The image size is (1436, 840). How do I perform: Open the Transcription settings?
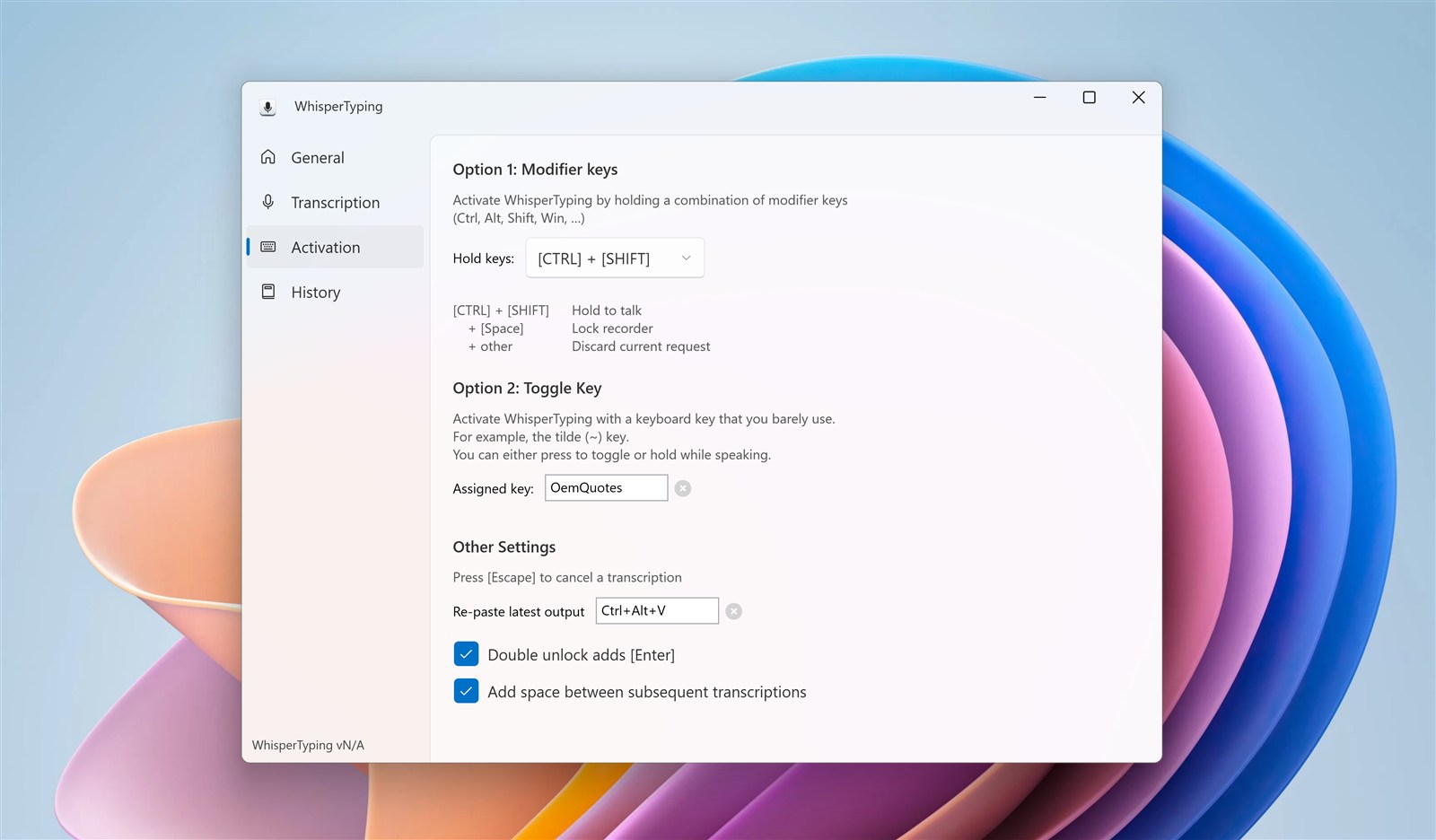(x=333, y=202)
